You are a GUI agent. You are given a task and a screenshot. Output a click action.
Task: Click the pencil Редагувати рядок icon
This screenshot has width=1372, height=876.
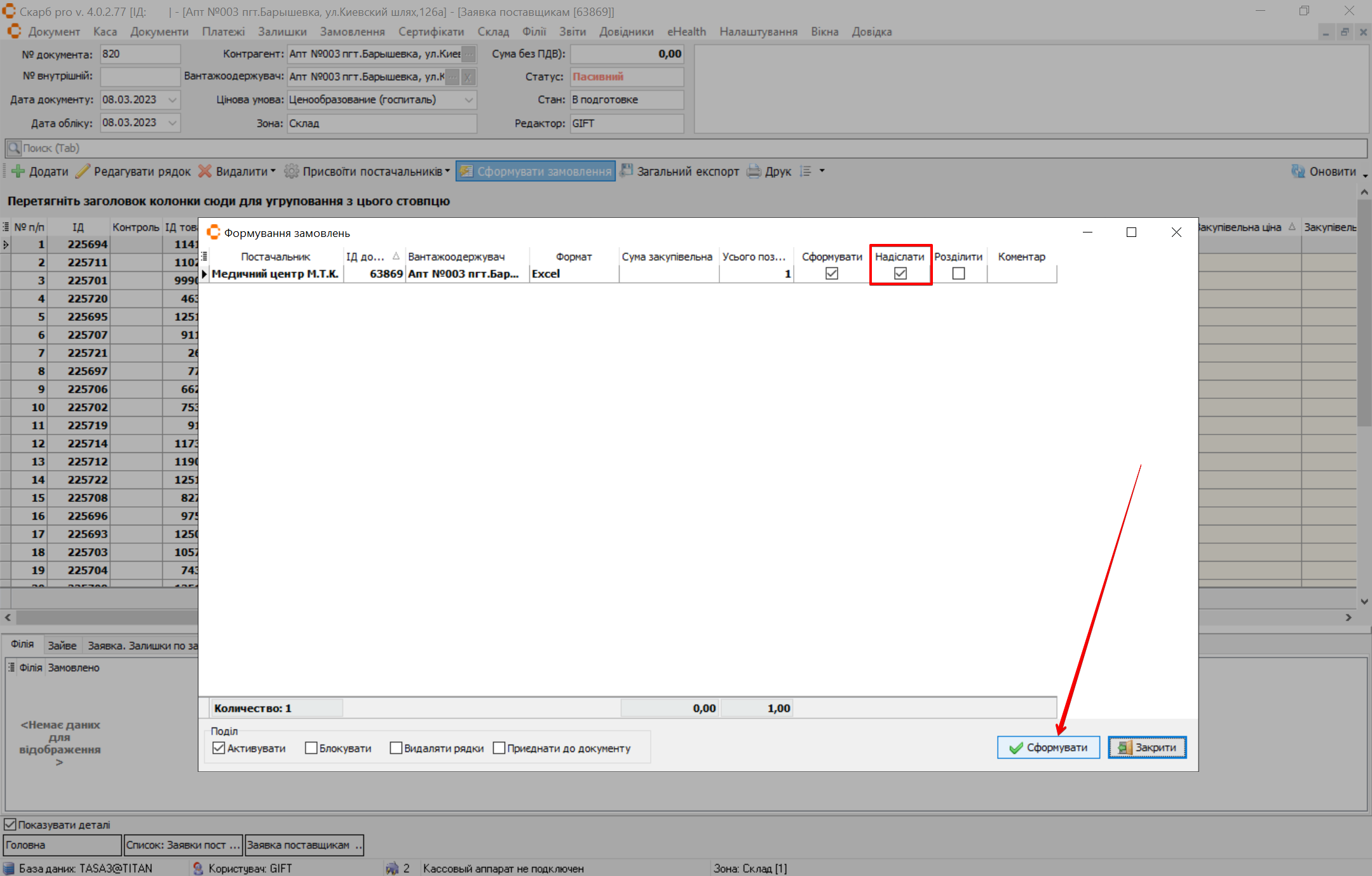(83, 172)
